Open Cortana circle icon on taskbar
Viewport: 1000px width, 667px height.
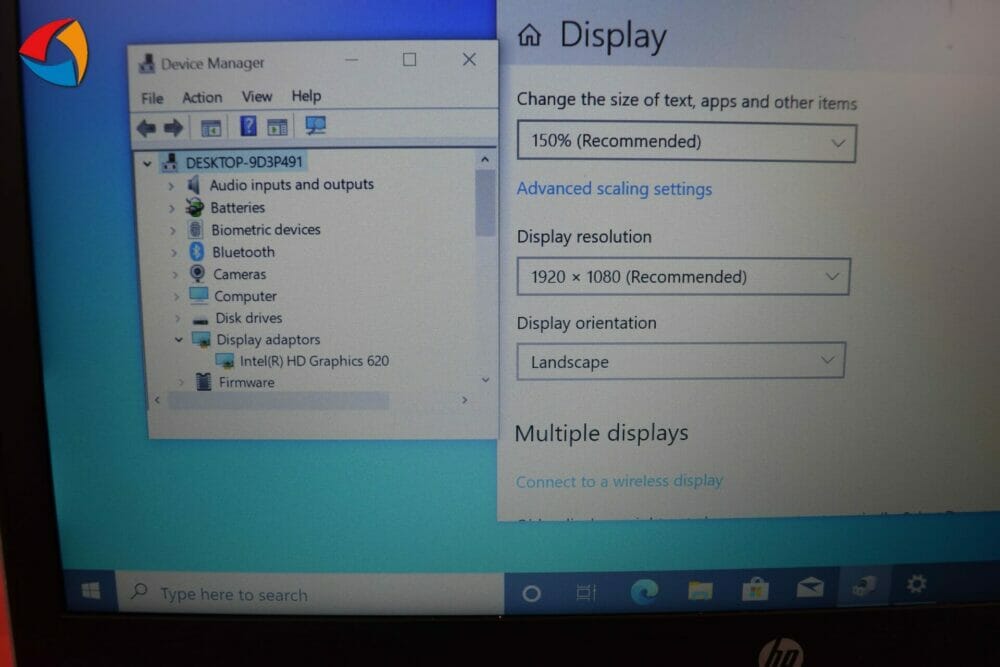pyautogui.click(x=531, y=594)
